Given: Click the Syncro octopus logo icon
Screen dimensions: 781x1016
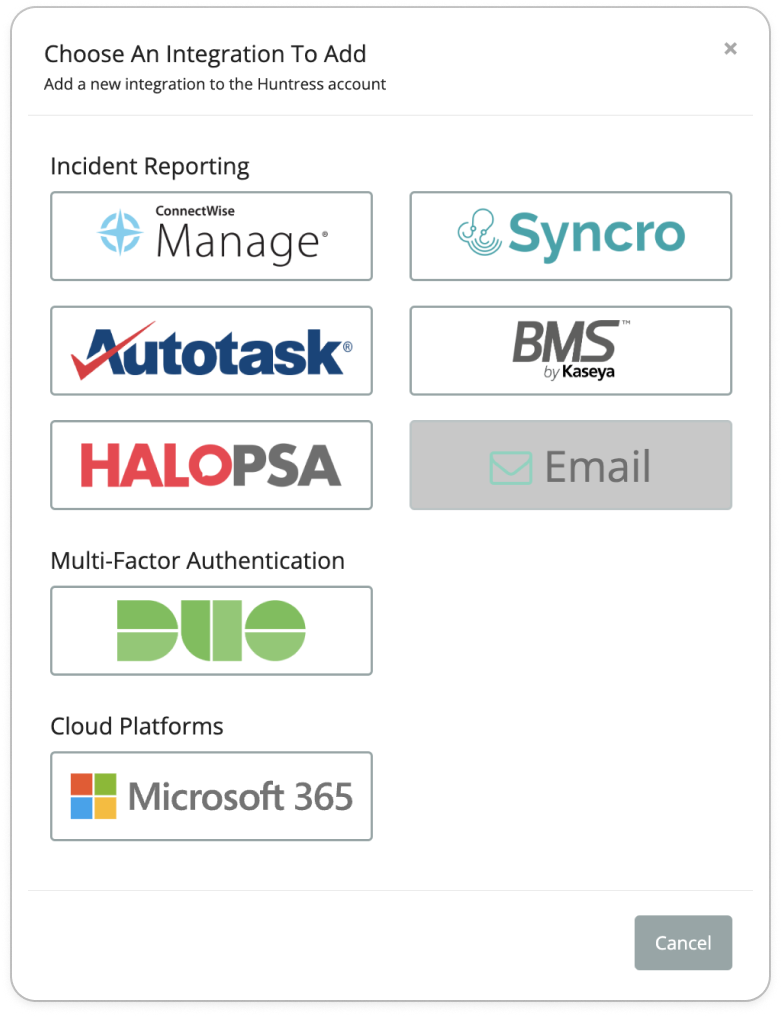Looking at the screenshot, I should click(480, 232).
